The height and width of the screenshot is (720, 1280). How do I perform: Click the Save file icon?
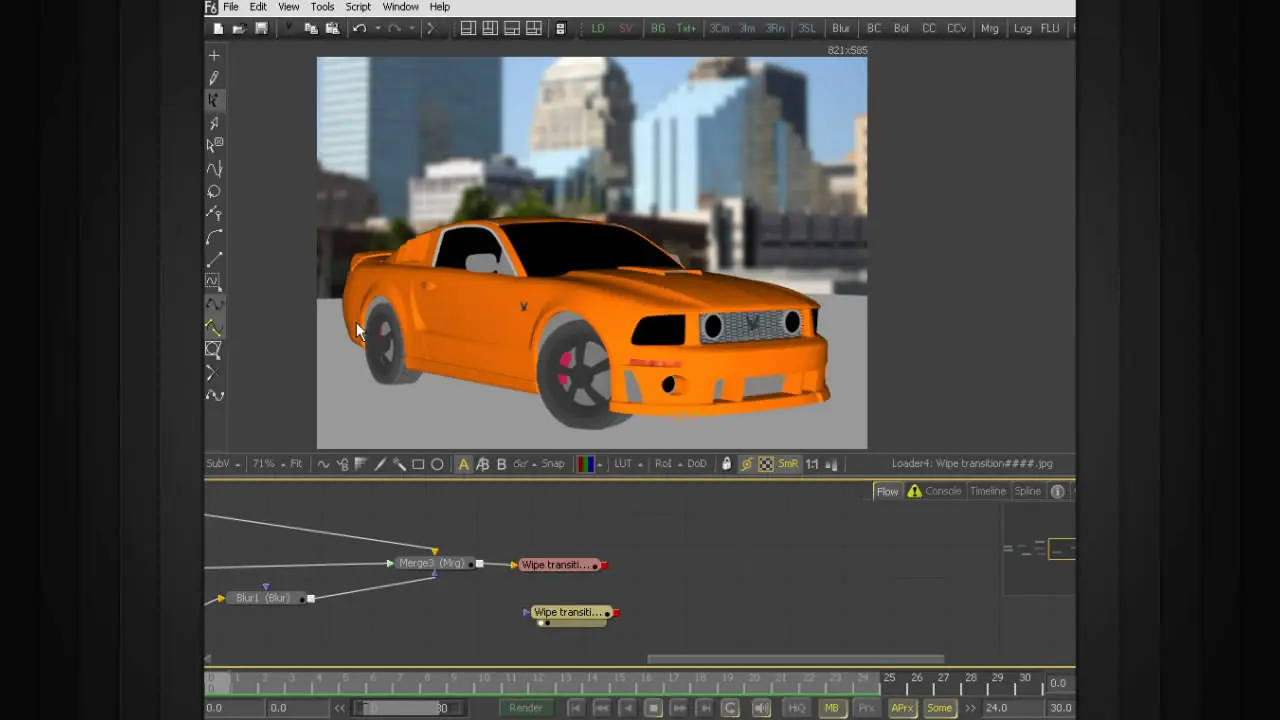tap(261, 29)
